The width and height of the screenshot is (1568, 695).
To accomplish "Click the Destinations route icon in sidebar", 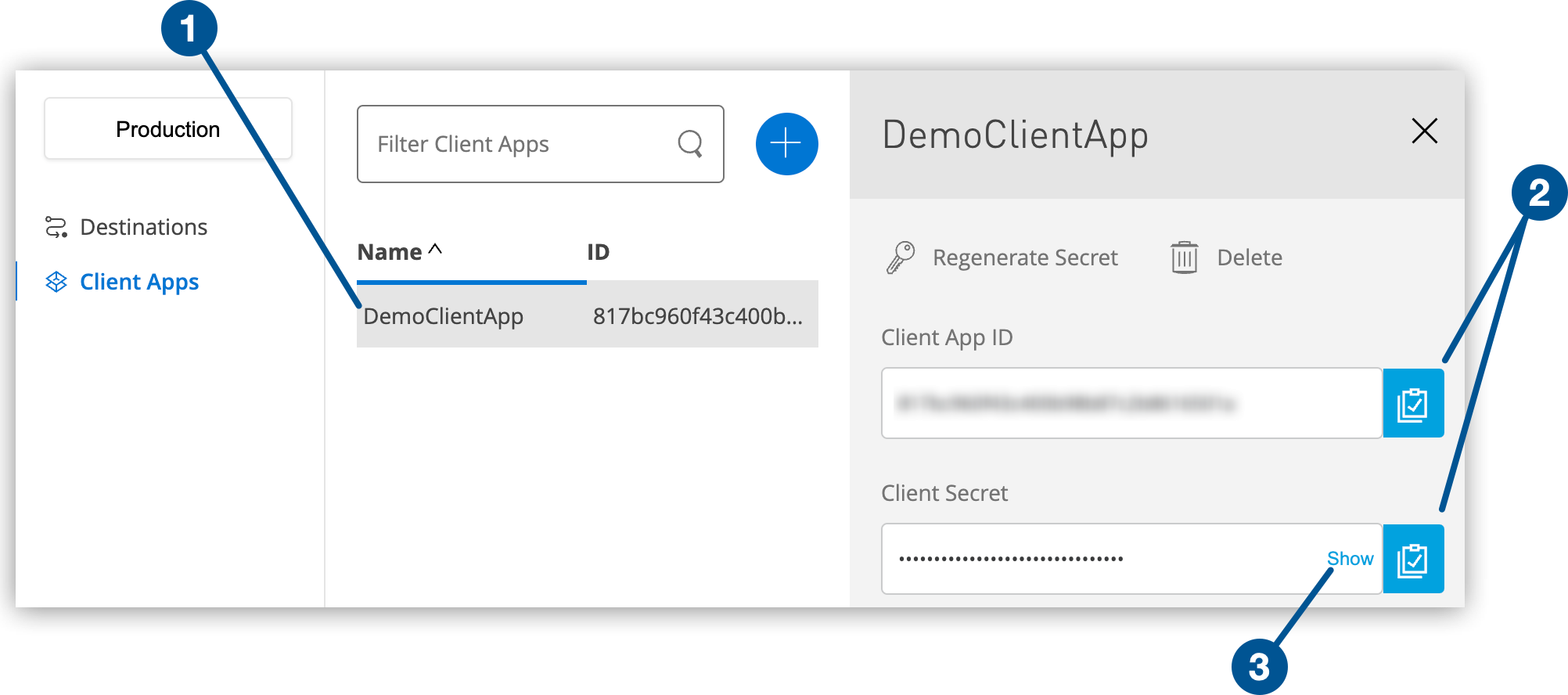I will click(x=56, y=227).
